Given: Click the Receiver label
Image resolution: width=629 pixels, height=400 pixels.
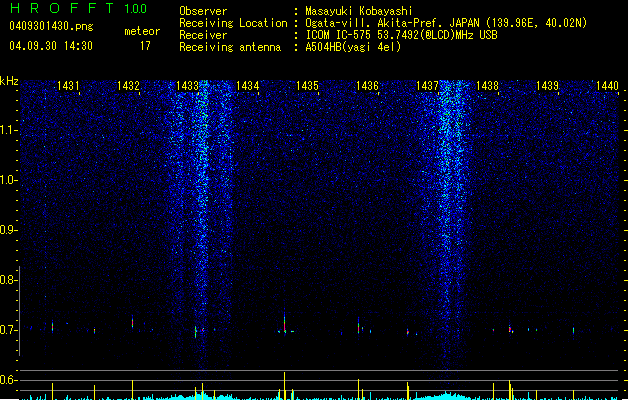Looking at the screenshot, I should click(x=203, y=35).
